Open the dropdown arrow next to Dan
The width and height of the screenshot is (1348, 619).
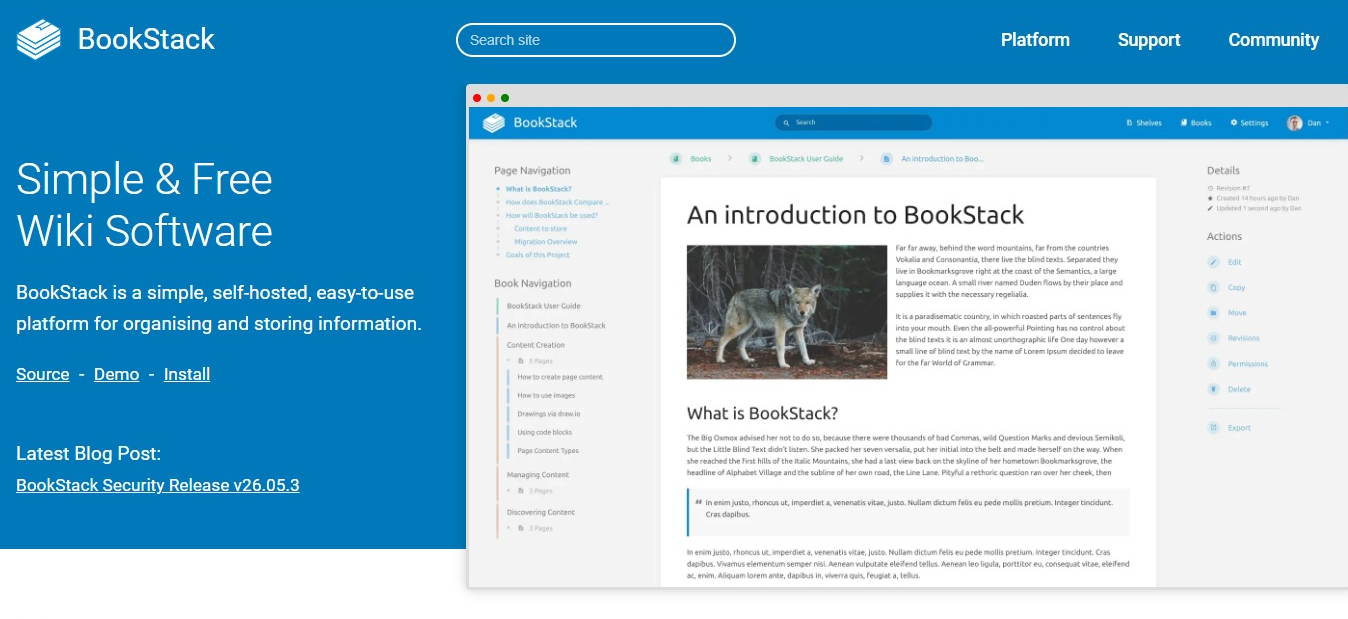[1327, 123]
